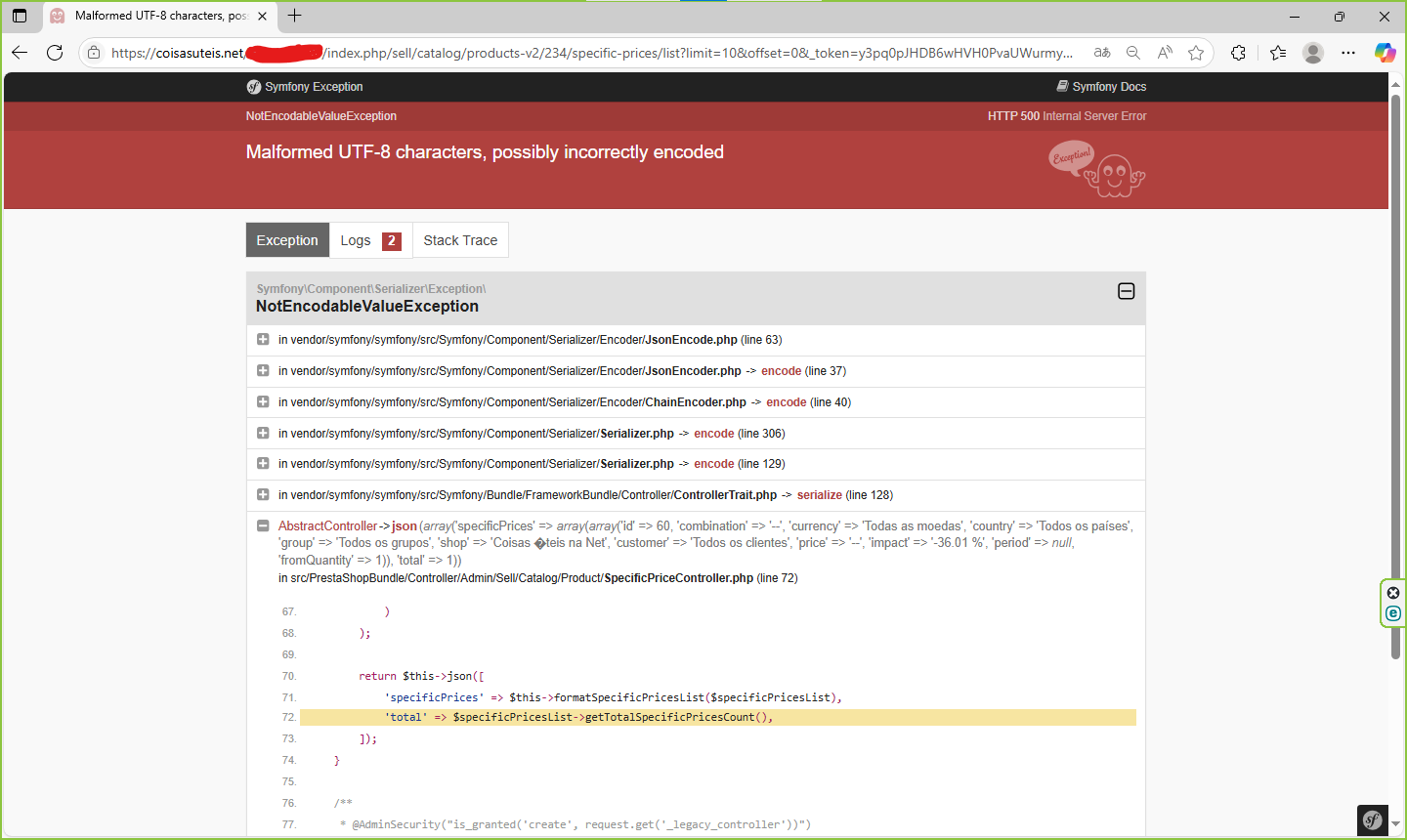Image resolution: width=1407 pixels, height=840 pixels.
Task: View site information lock icon
Action: [94, 53]
